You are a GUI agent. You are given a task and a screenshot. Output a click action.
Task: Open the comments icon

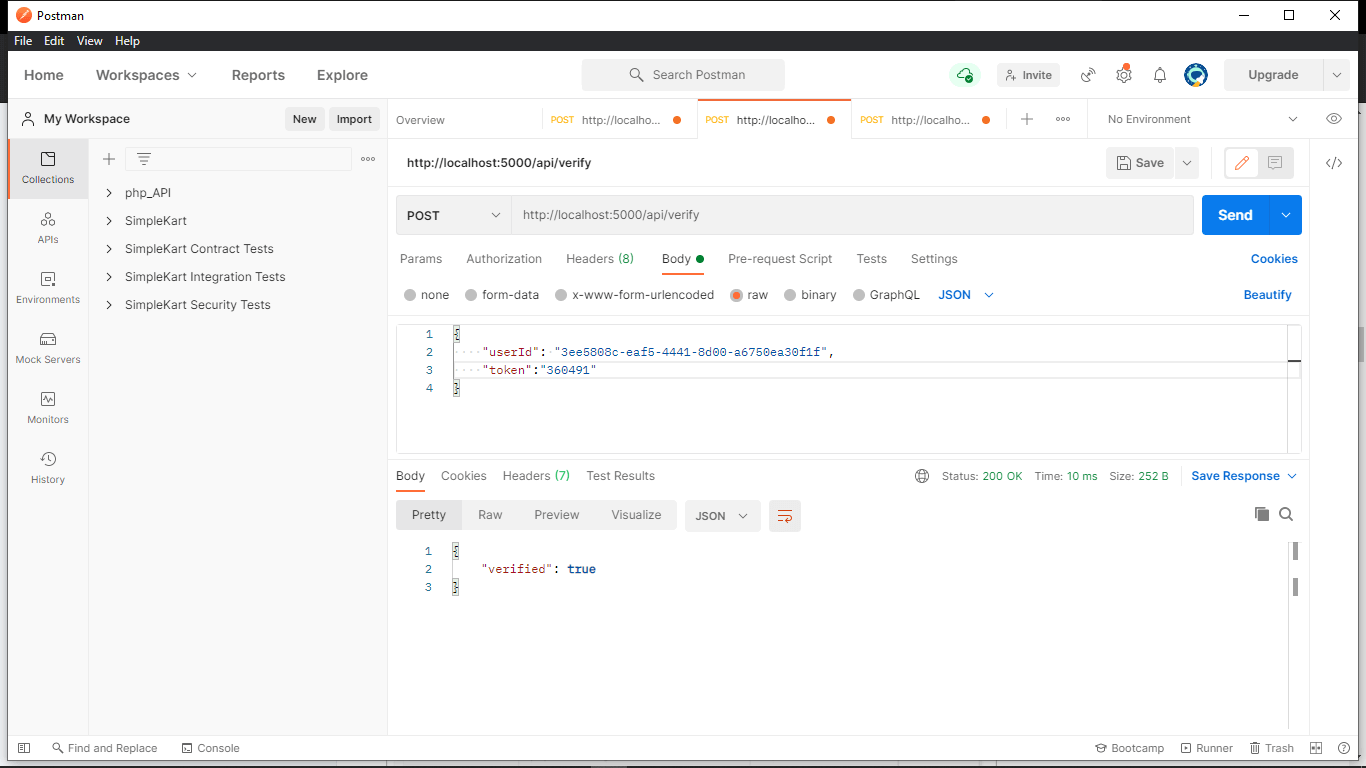1275,163
